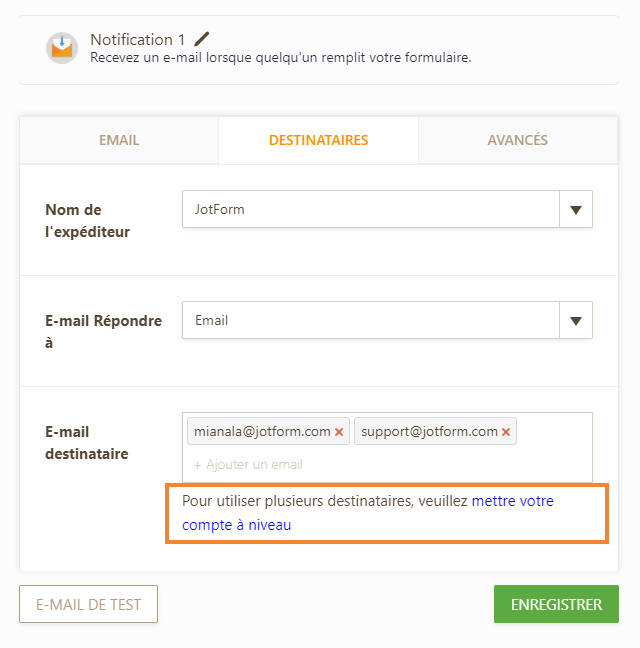
Task: Click the Ajouter un email input
Action: click(300, 465)
